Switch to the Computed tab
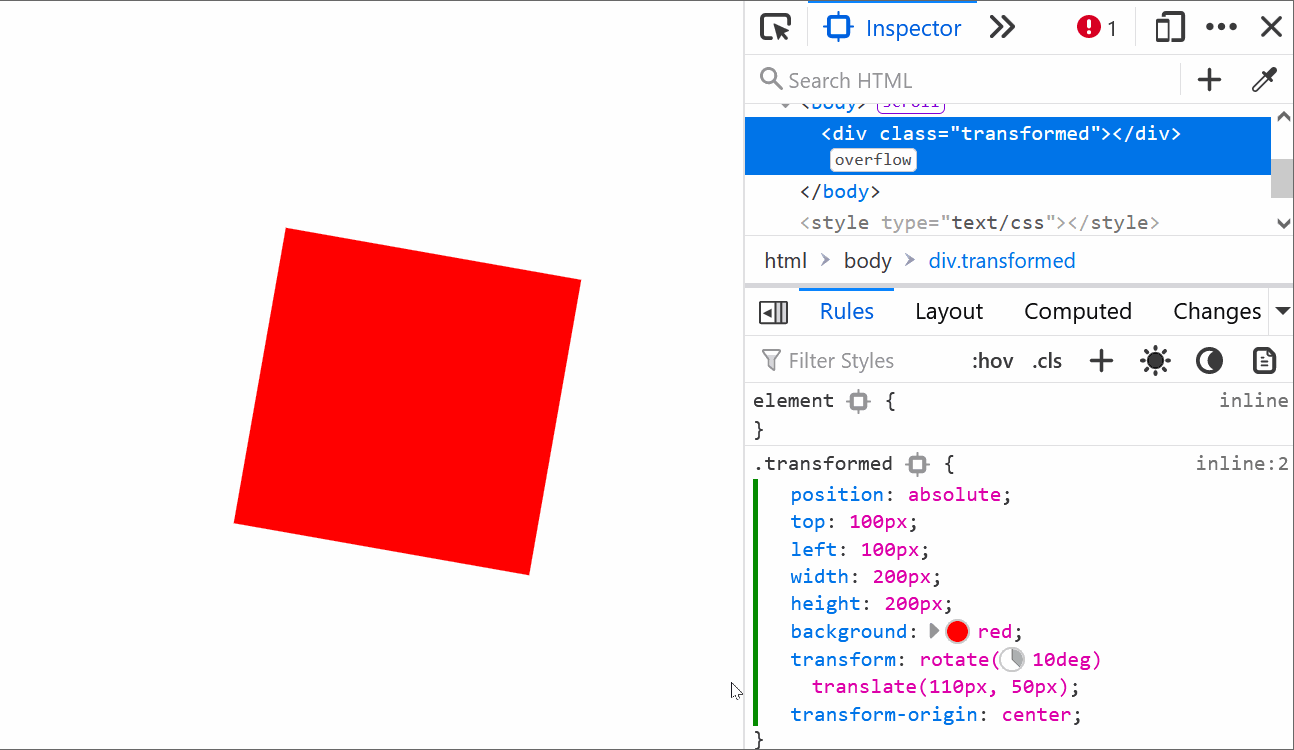 pyautogui.click(x=1078, y=312)
